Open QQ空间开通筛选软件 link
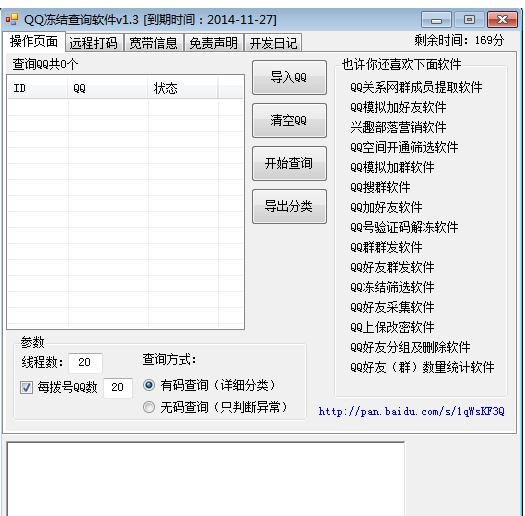The width and height of the screenshot is (525, 516). [x=404, y=147]
